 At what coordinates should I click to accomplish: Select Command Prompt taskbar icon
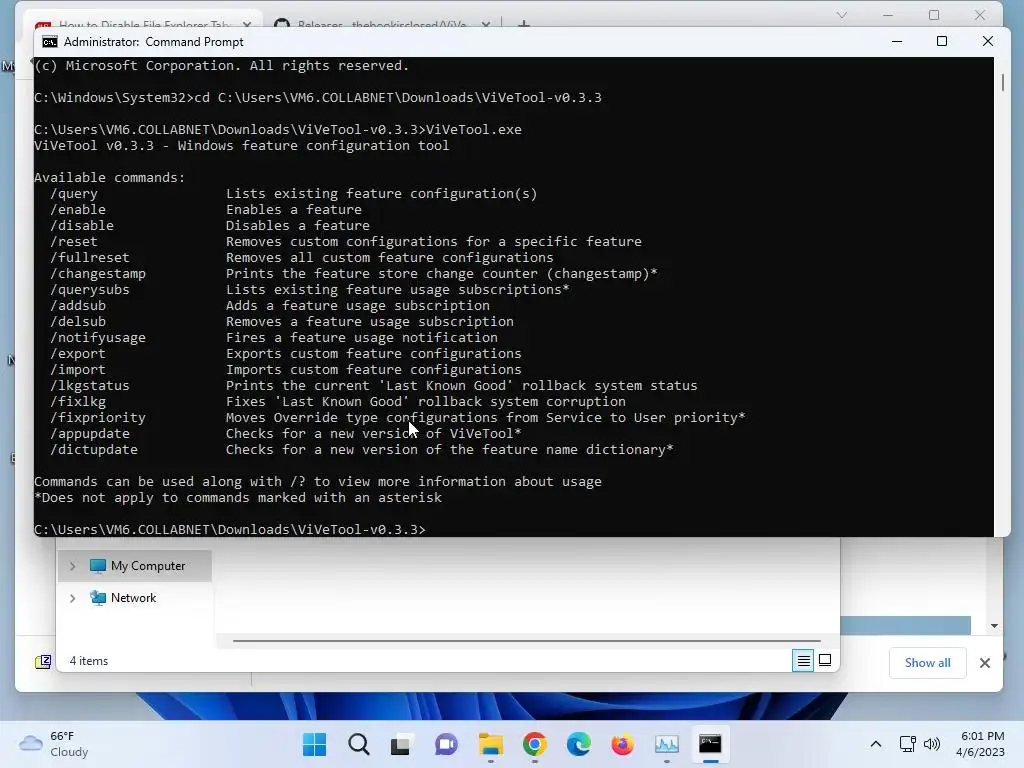710,744
